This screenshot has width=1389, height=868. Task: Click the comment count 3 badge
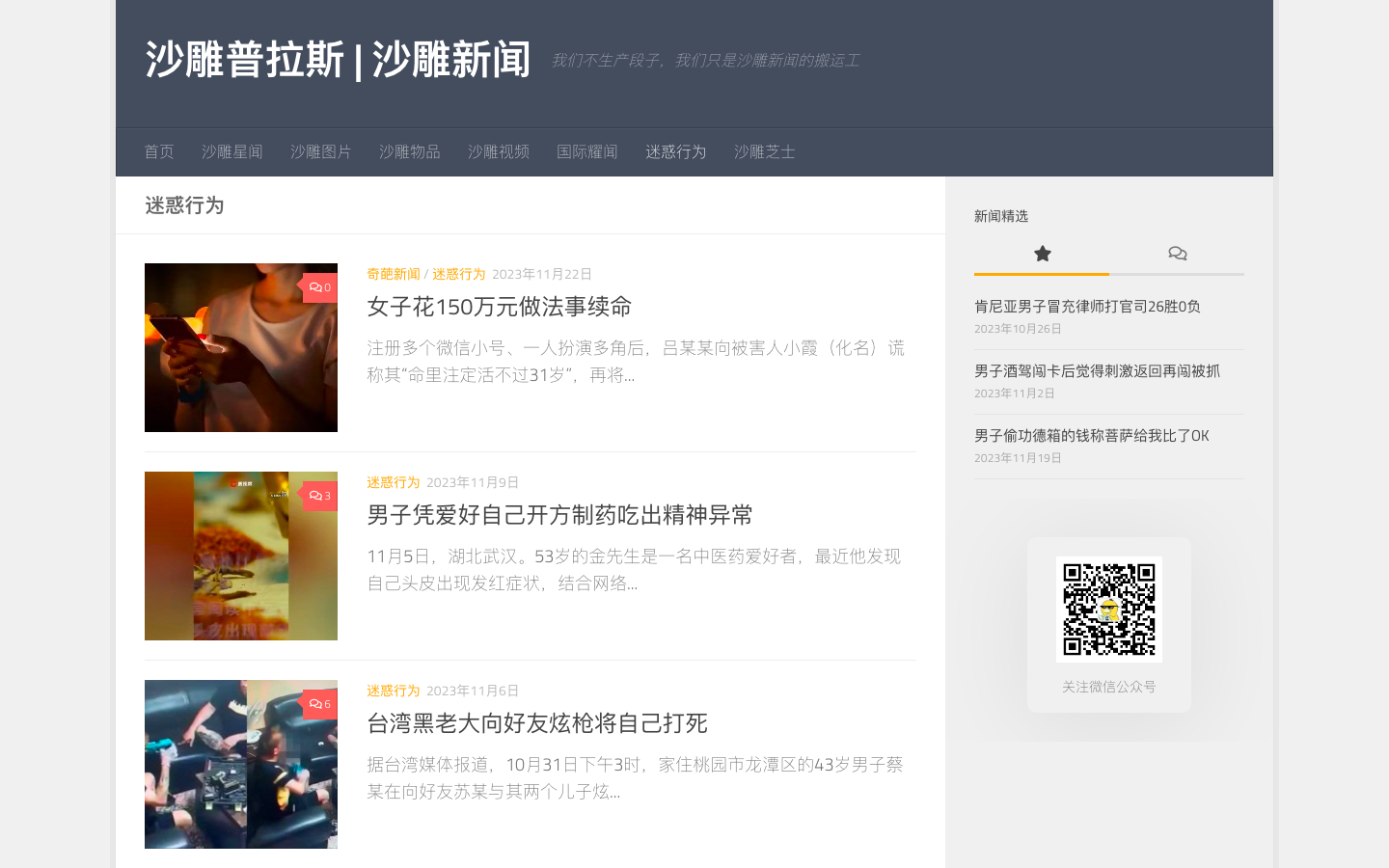point(318,496)
